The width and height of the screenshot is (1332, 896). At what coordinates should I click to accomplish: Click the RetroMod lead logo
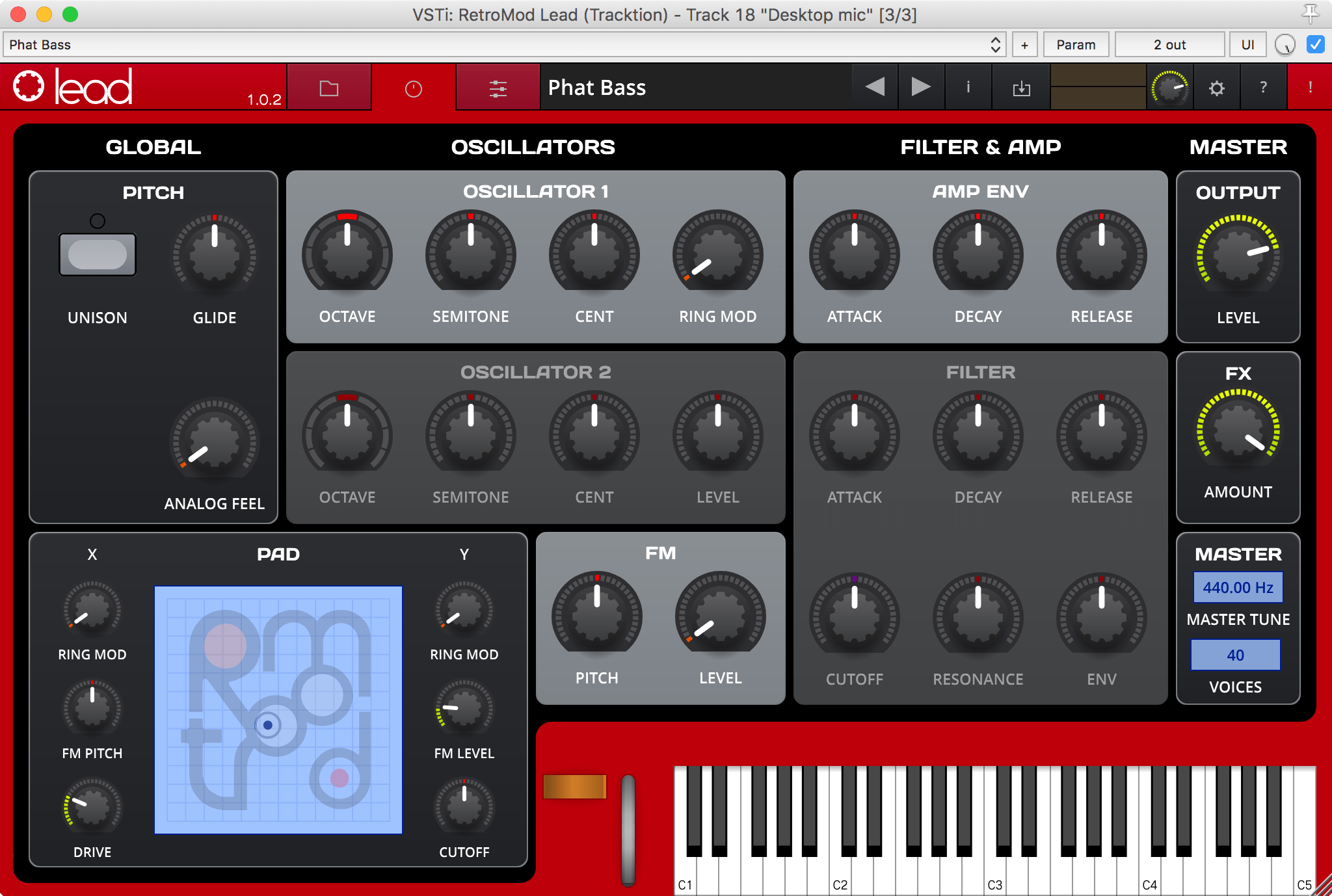click(x=73, y=86)
